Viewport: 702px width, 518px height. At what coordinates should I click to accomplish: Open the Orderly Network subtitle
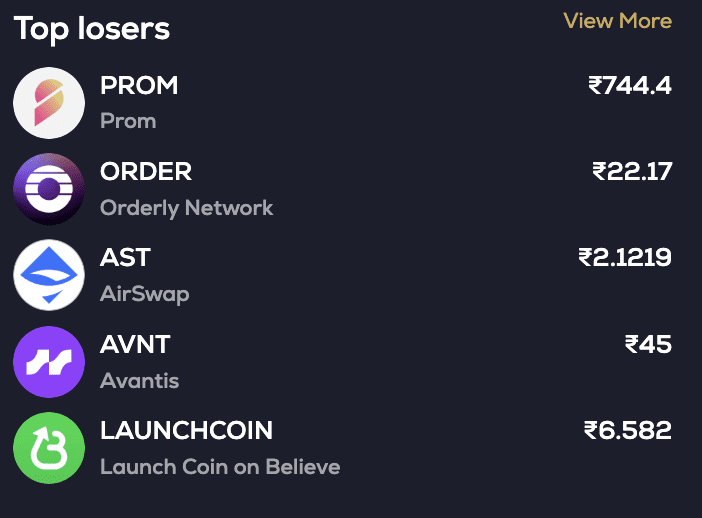click(186, 208)
